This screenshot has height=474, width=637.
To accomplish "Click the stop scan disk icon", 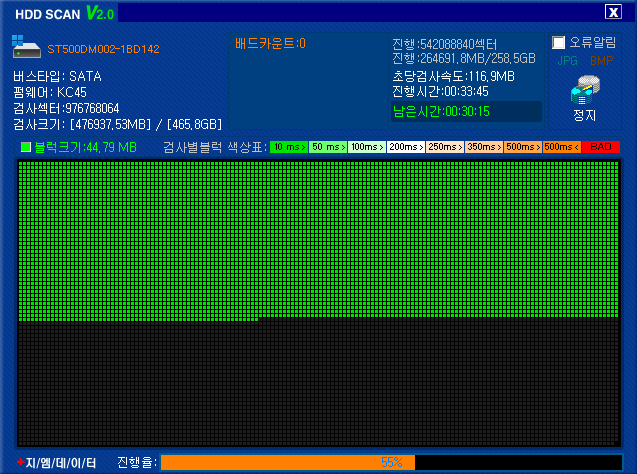I will click(x=585, y=90).
